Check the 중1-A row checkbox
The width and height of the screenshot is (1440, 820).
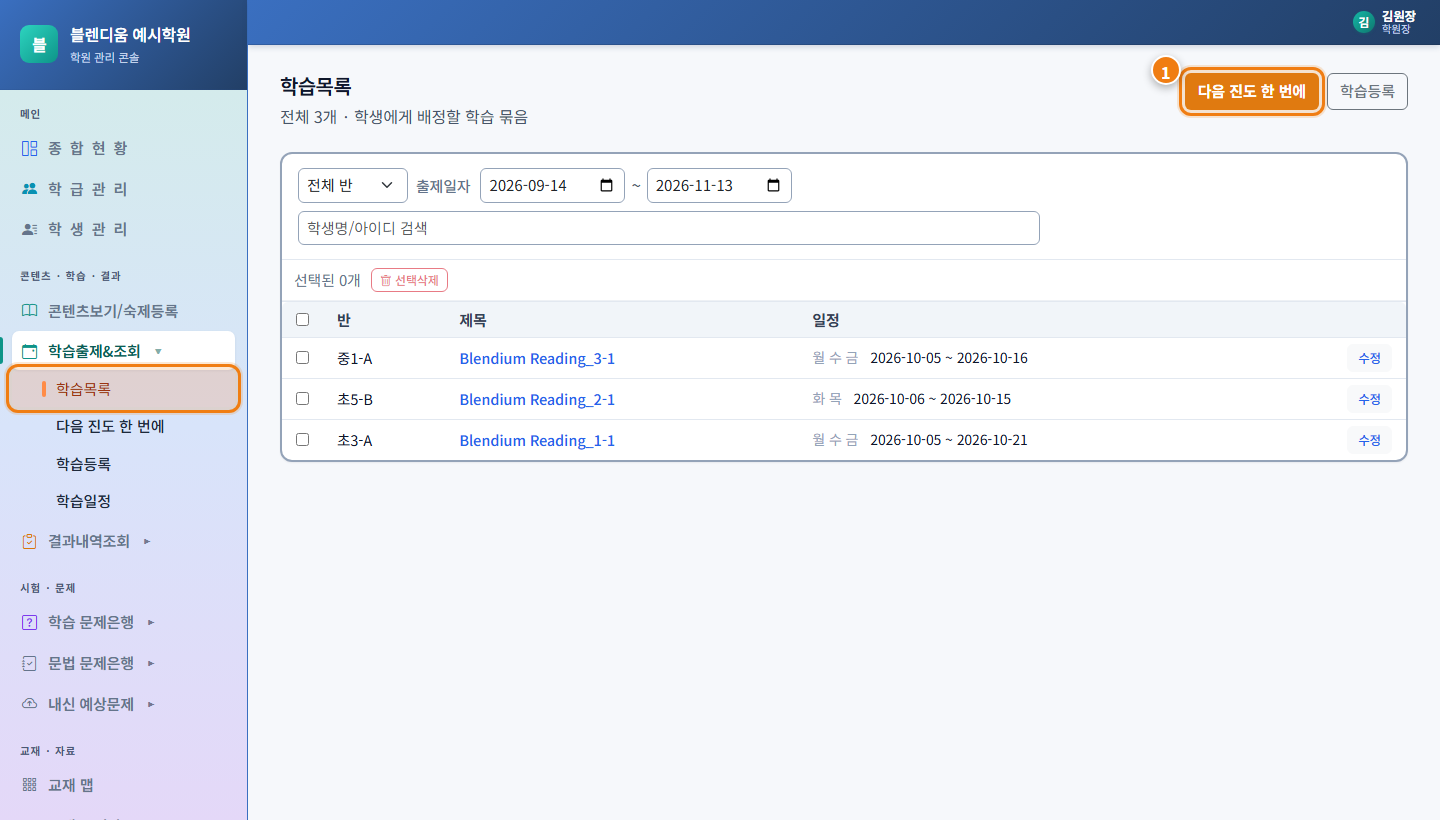click(303, 357)
